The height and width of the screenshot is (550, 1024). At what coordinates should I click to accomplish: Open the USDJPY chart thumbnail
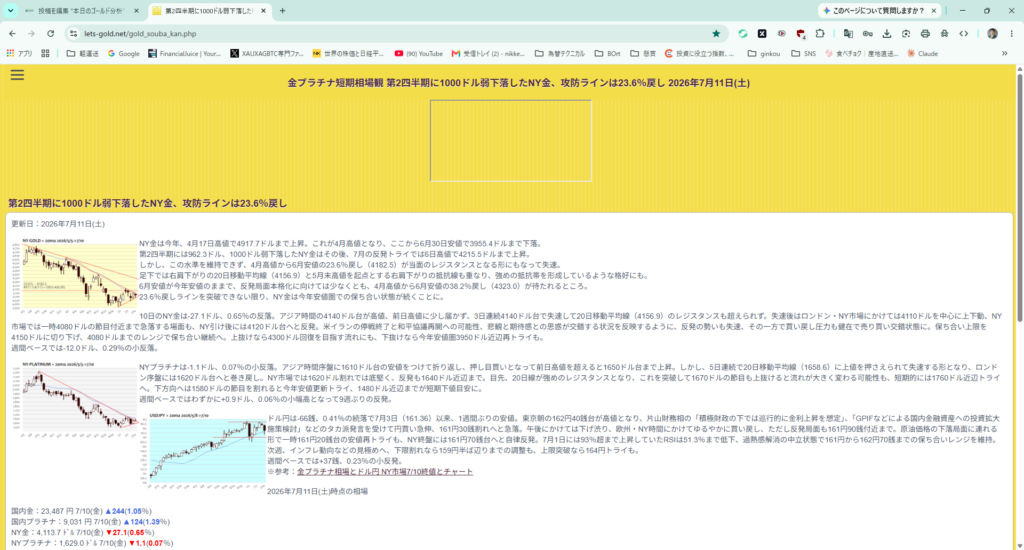click(207, 450)
